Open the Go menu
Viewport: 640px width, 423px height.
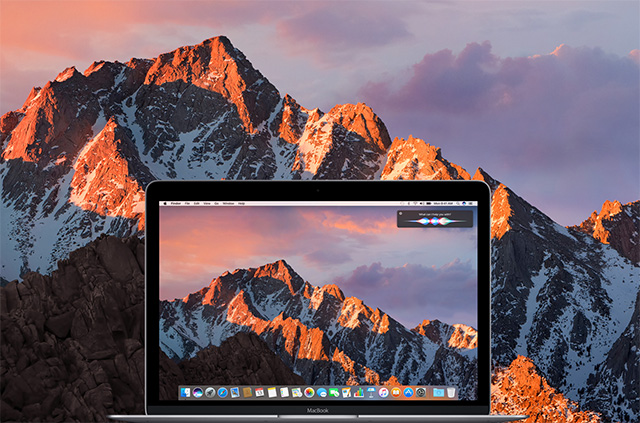(217, 204)
